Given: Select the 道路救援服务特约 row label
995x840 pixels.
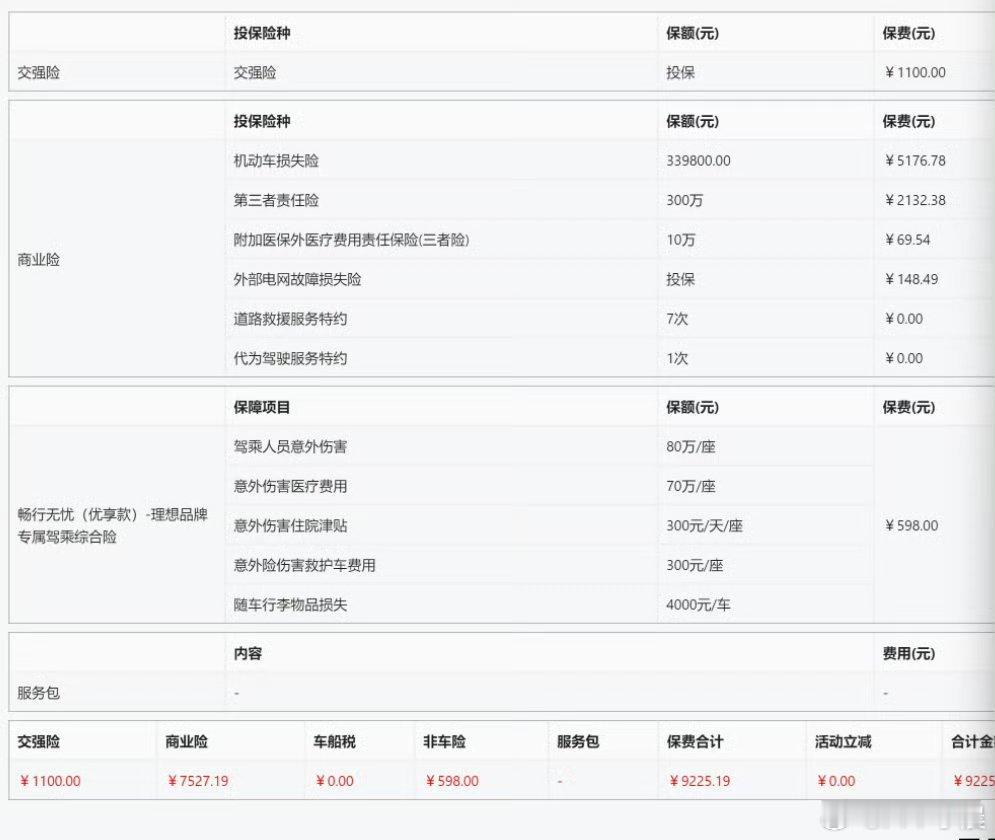Looking at the screenshot, I should pos(290,318).
